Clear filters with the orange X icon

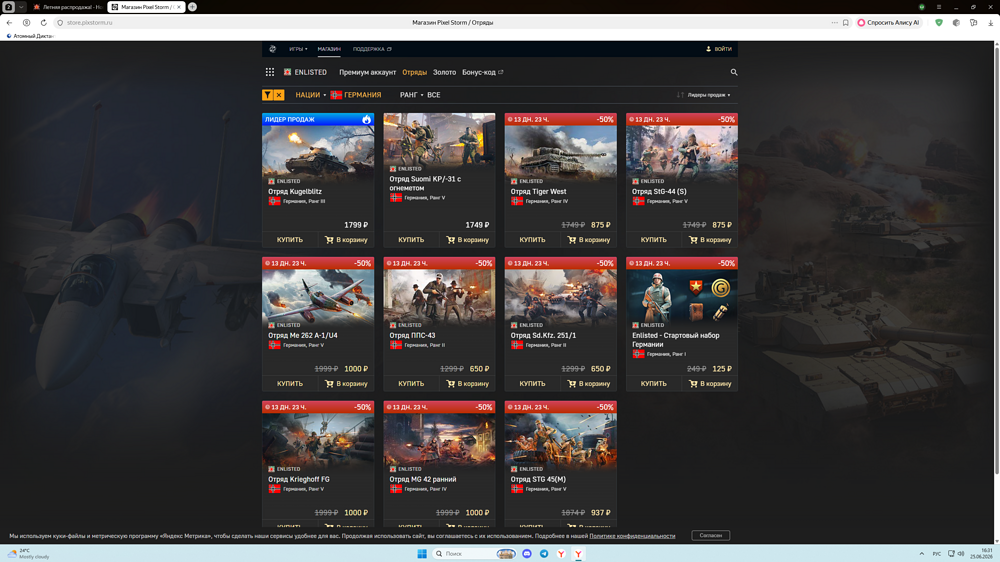click(x=279, y=95)
